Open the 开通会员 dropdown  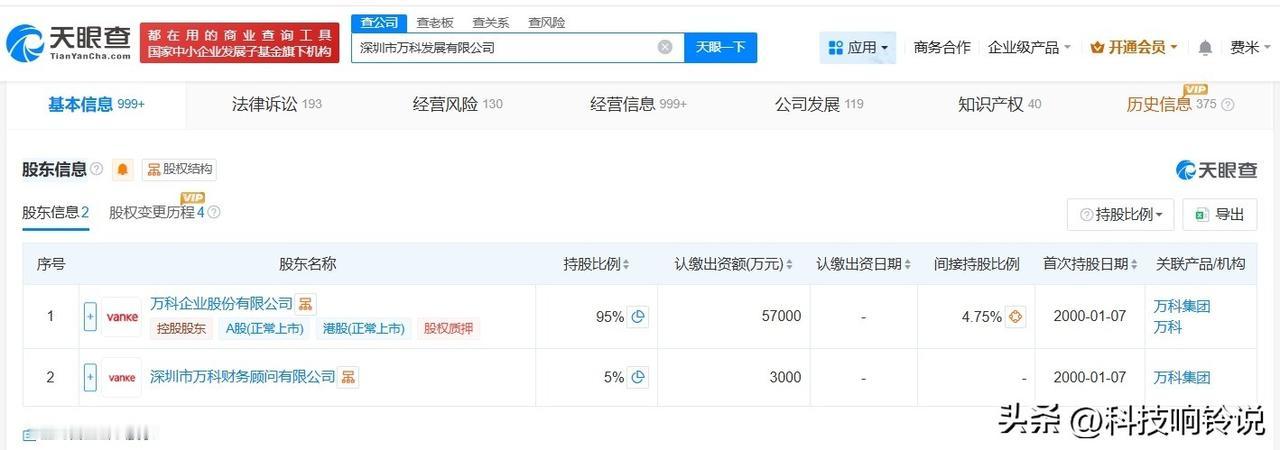tap(1134, 47)
